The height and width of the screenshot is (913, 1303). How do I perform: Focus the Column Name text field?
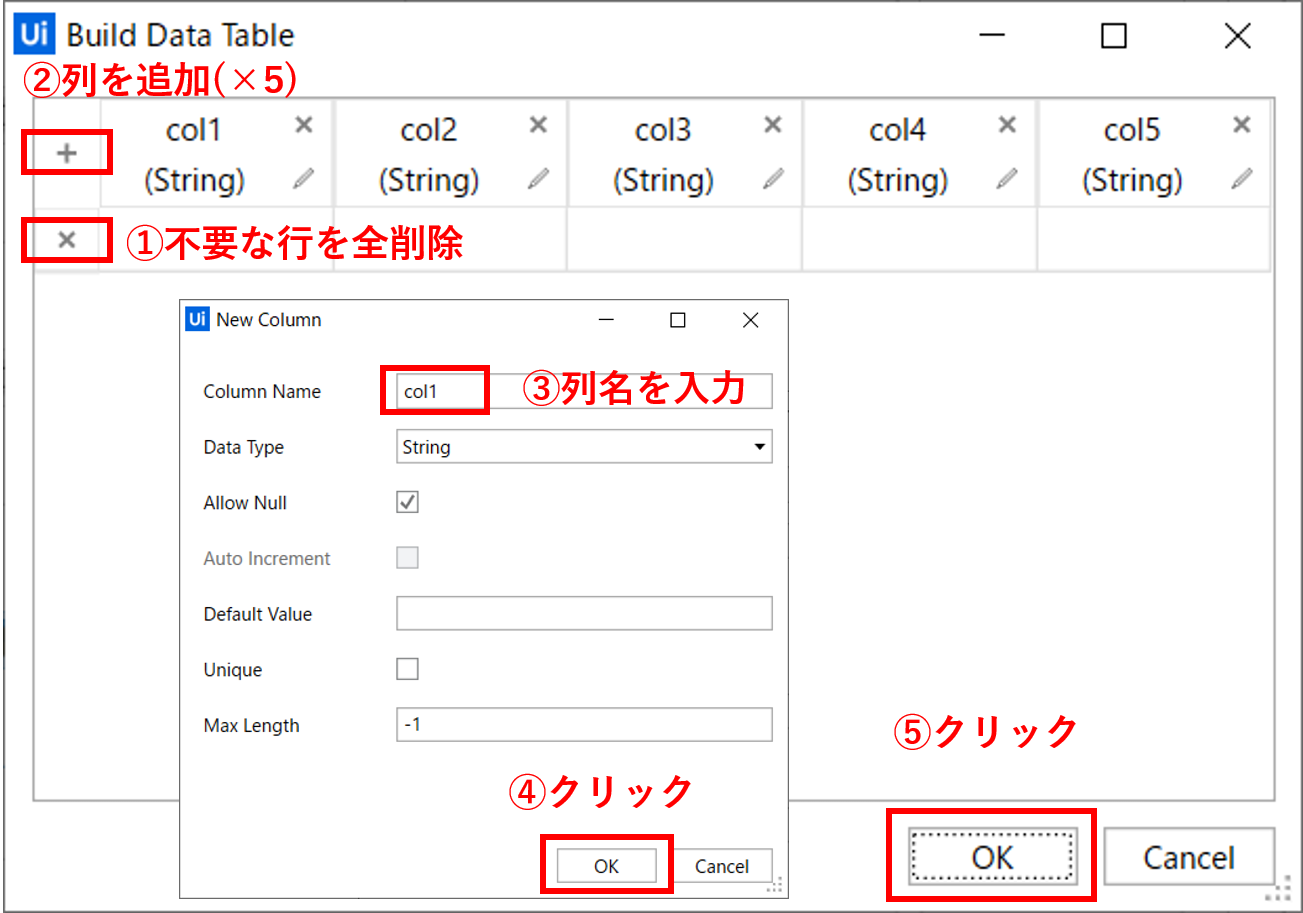click(x=584, y=391)
